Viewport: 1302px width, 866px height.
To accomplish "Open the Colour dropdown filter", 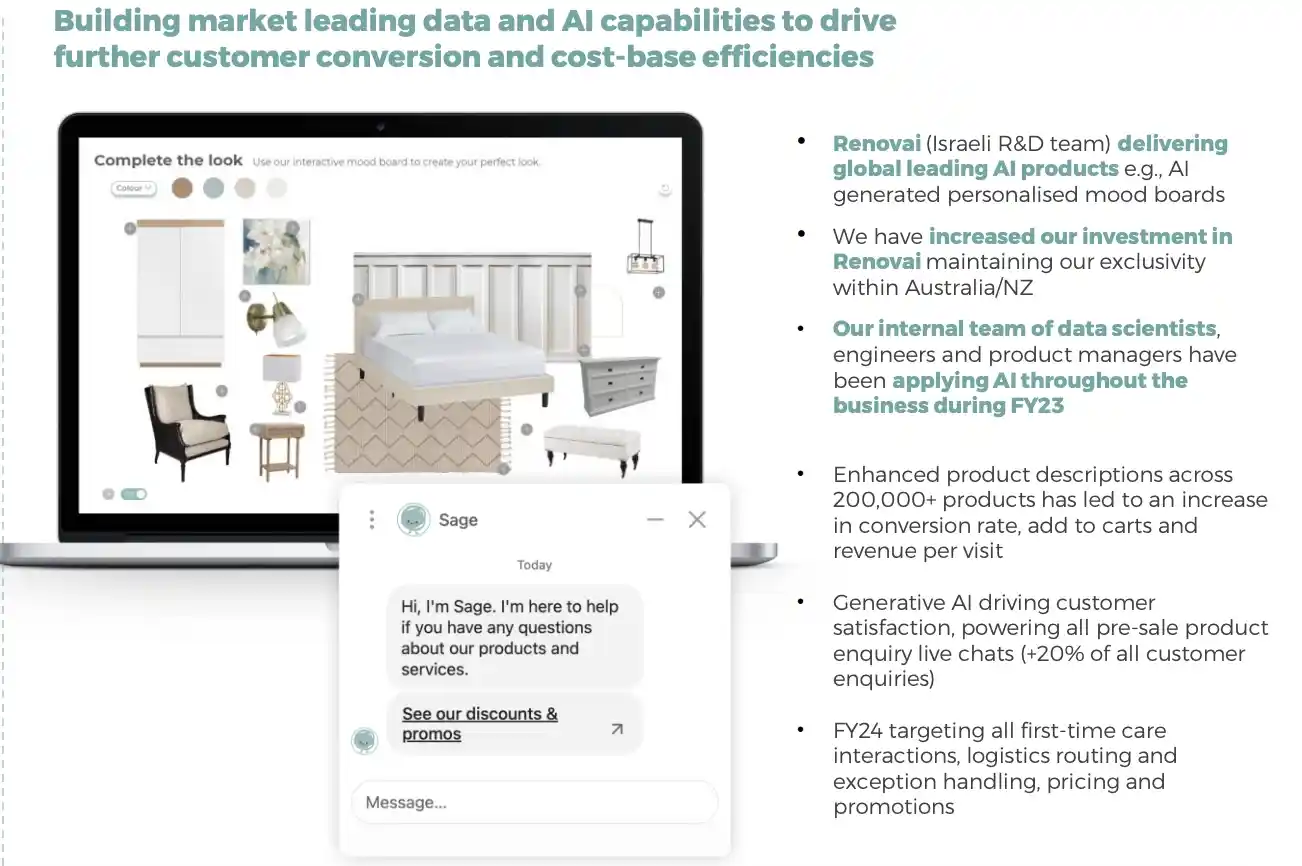I will [134, 188].
